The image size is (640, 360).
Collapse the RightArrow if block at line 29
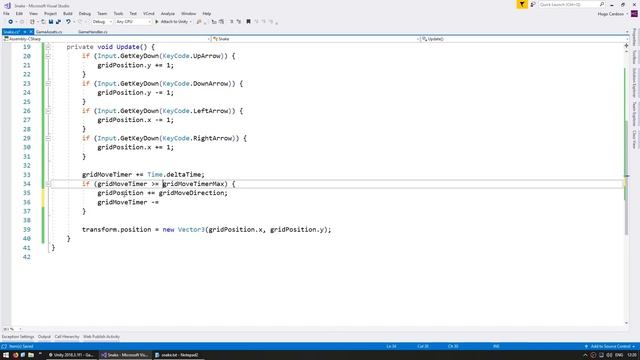[48, 138]
